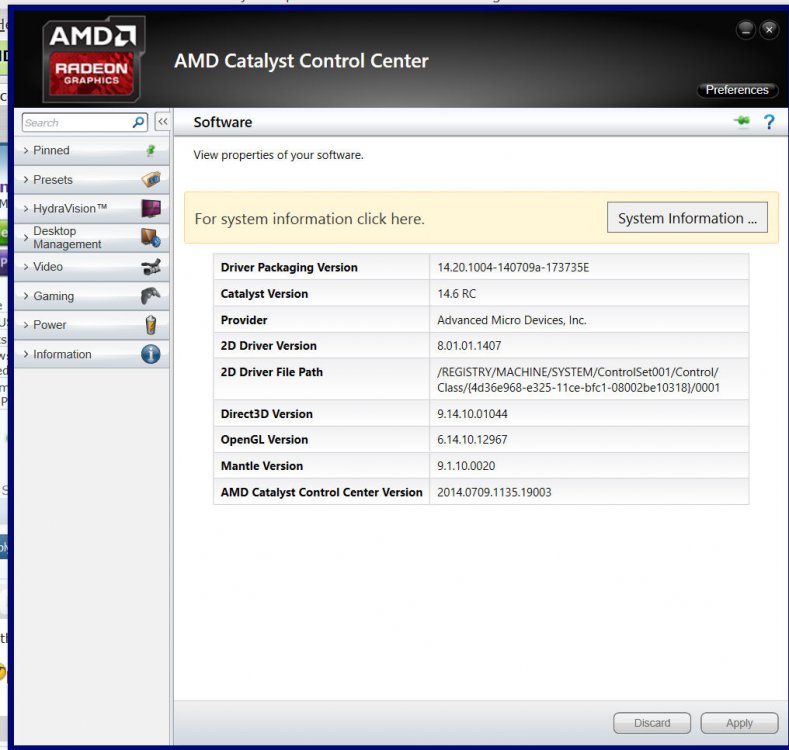Screen dimensions: 789x750
Task: Click the Desktop Management icon
Action: click(150, 237)
